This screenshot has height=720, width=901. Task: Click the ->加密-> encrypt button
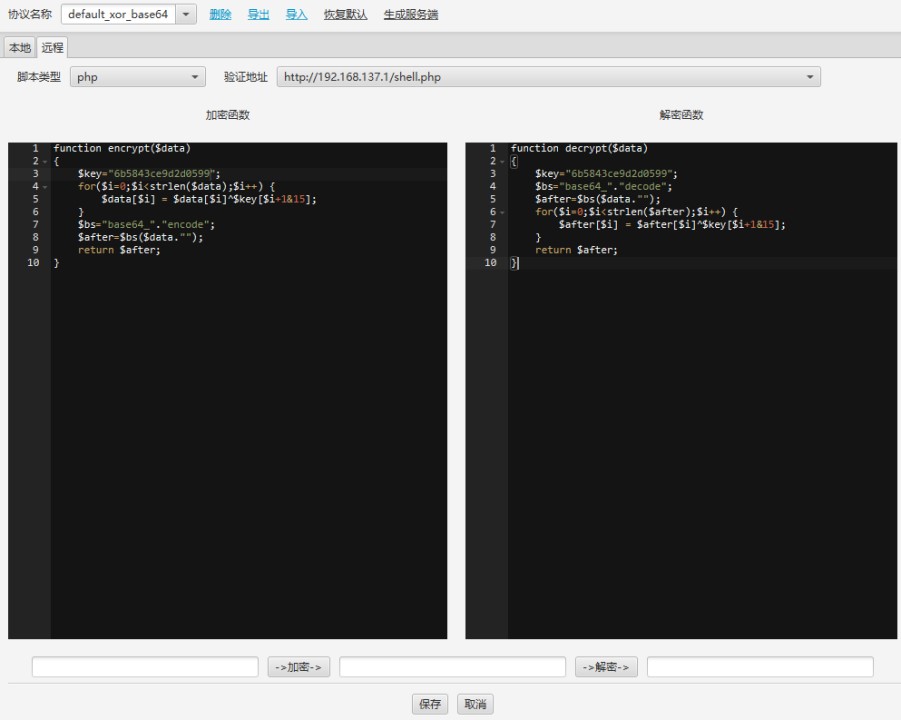point(299,667)
